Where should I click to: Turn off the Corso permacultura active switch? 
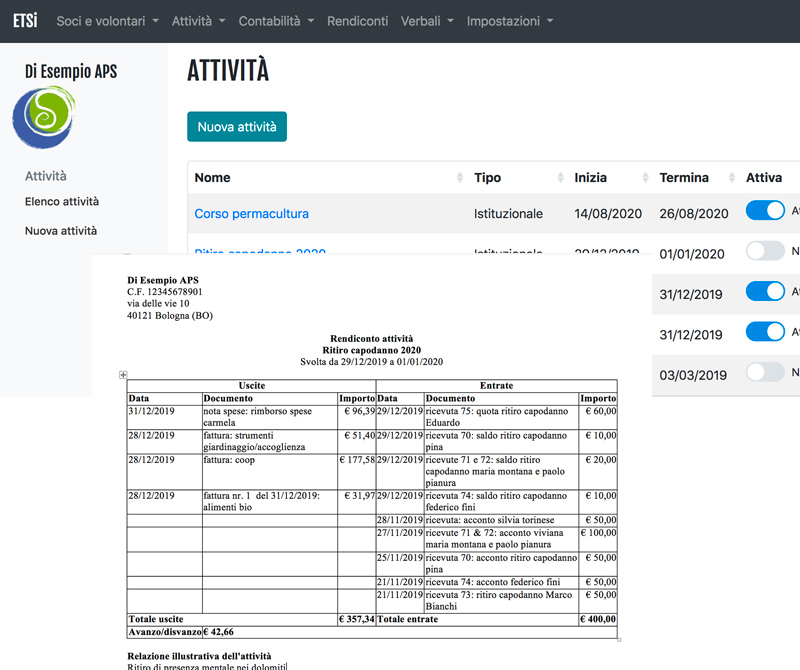[765, 210]
